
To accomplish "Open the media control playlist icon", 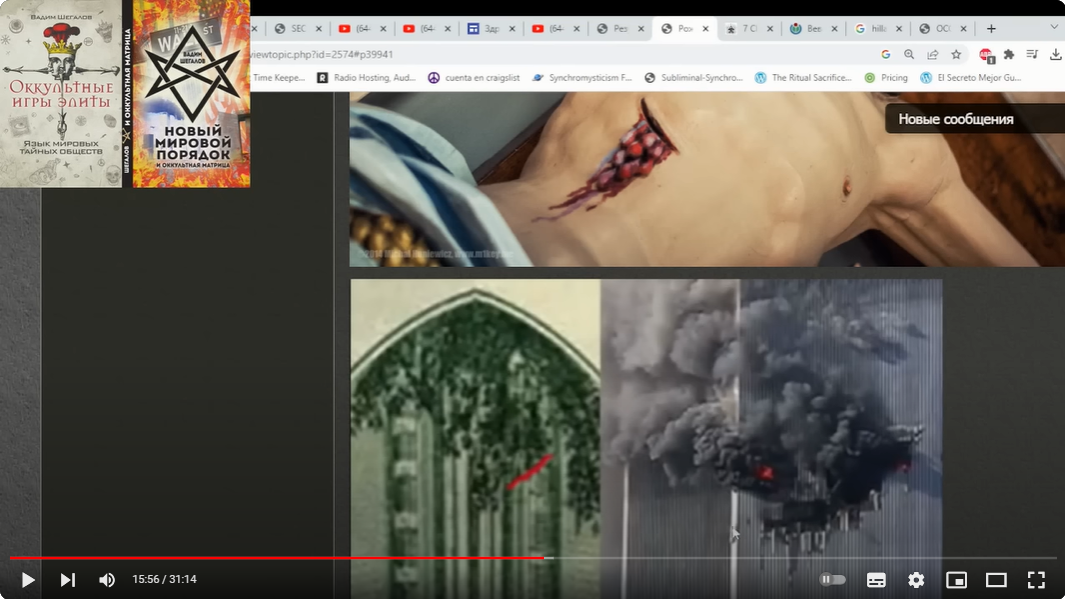I will tap(1032, 54).
